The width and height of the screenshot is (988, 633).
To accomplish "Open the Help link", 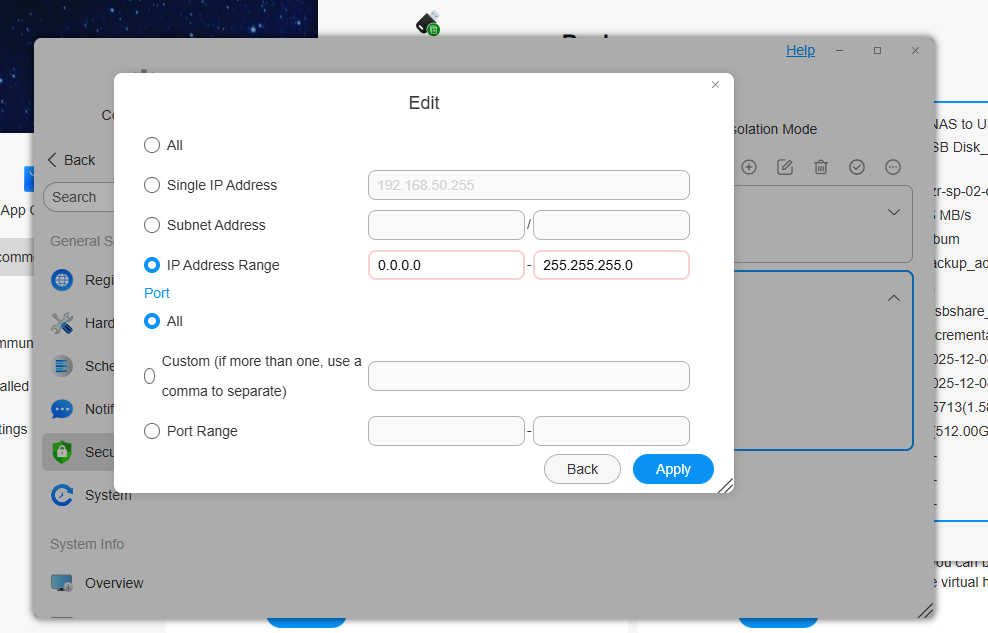I will pos(800,50).
